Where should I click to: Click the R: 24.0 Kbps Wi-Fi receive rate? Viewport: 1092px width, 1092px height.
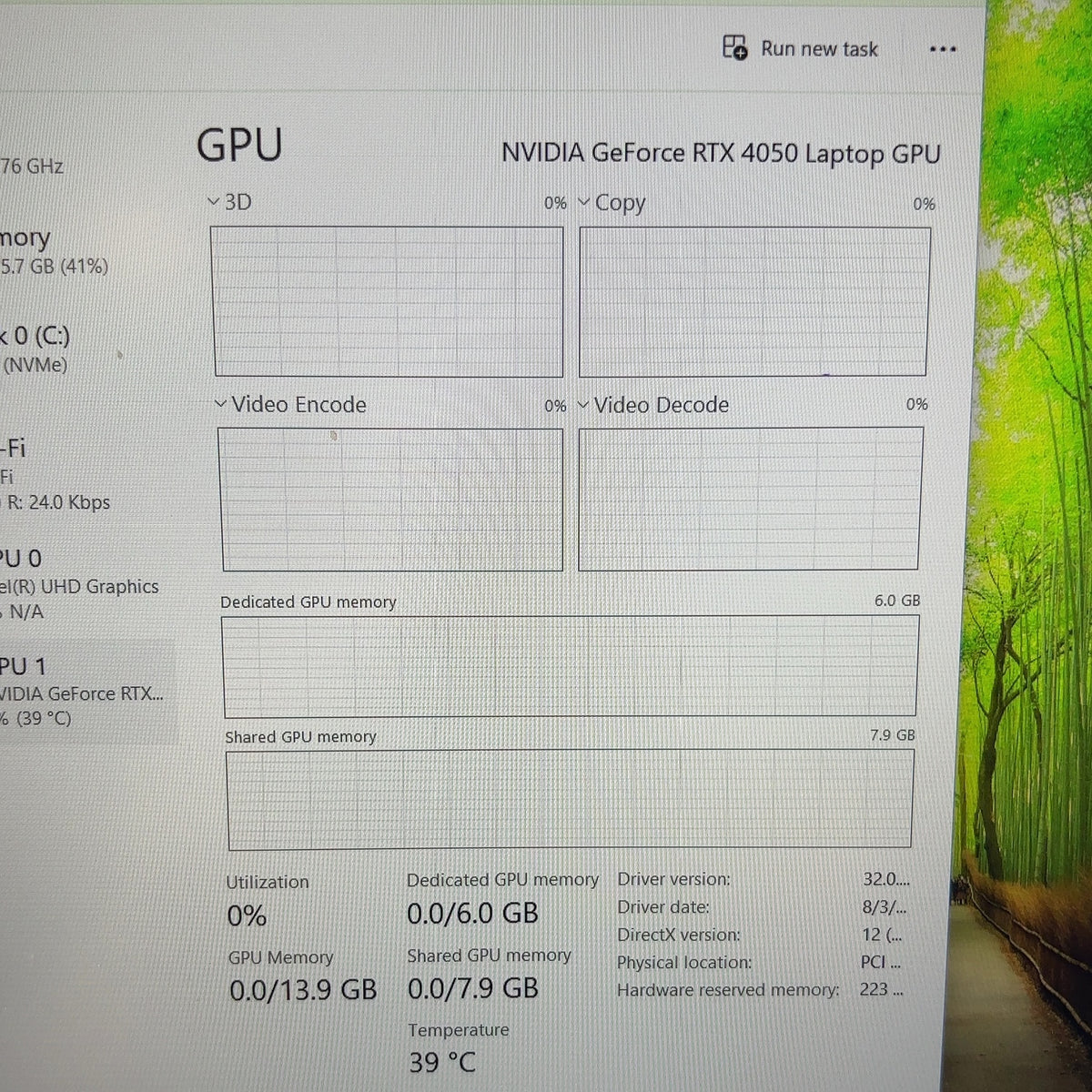pyautogui.click(x=58, y=502)
